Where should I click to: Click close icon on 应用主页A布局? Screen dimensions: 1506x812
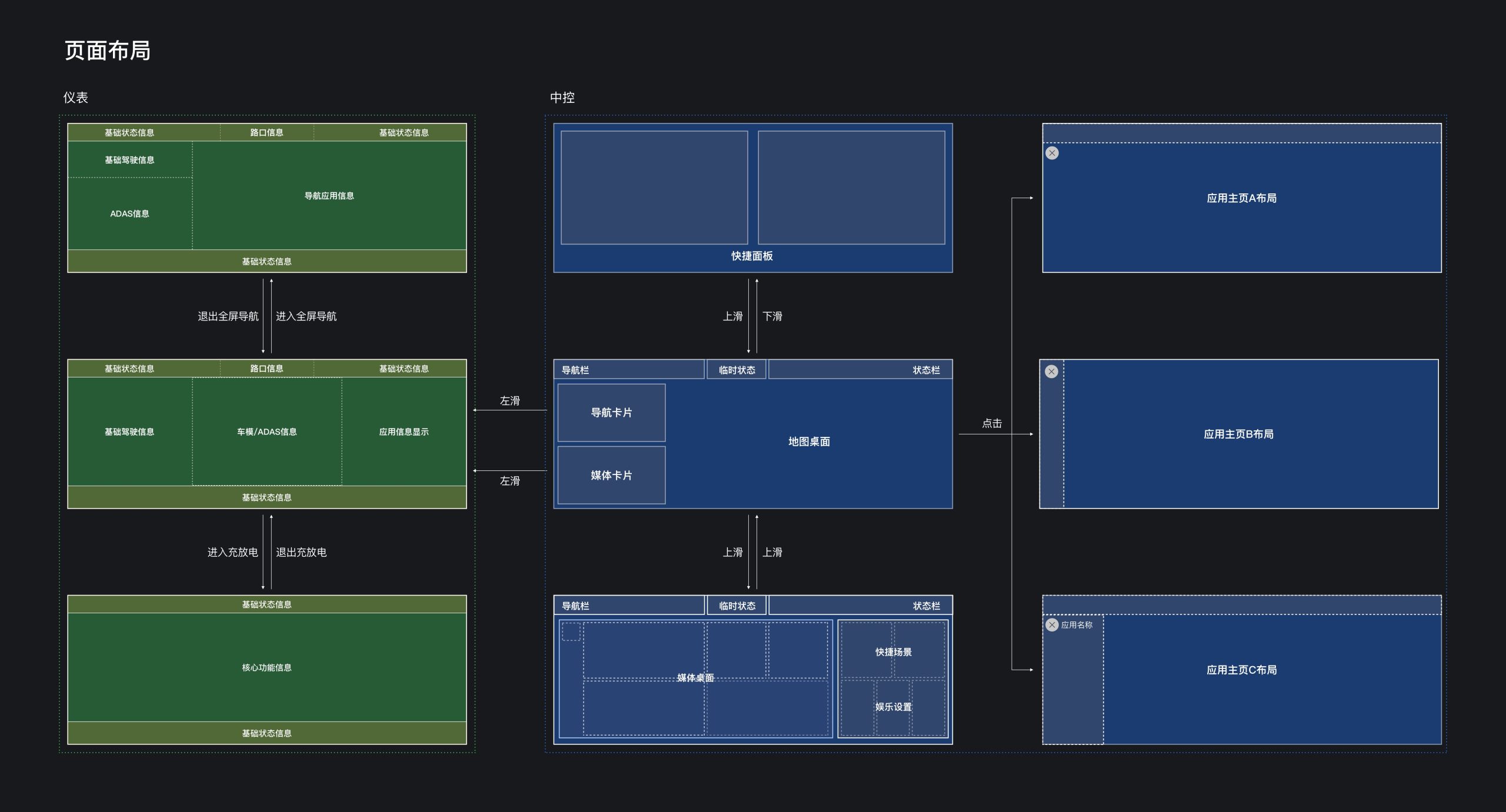pyautogui.click(x=1052, y=153)
